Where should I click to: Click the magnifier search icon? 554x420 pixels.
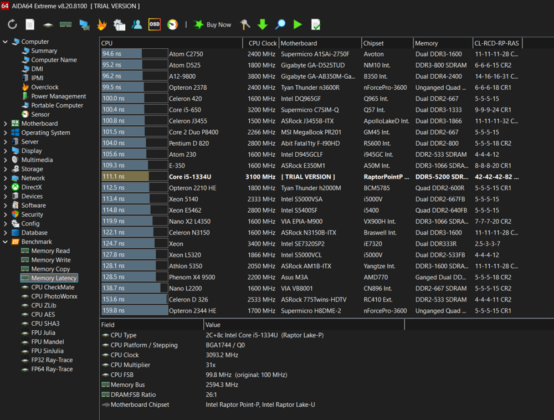coord(280,24)
